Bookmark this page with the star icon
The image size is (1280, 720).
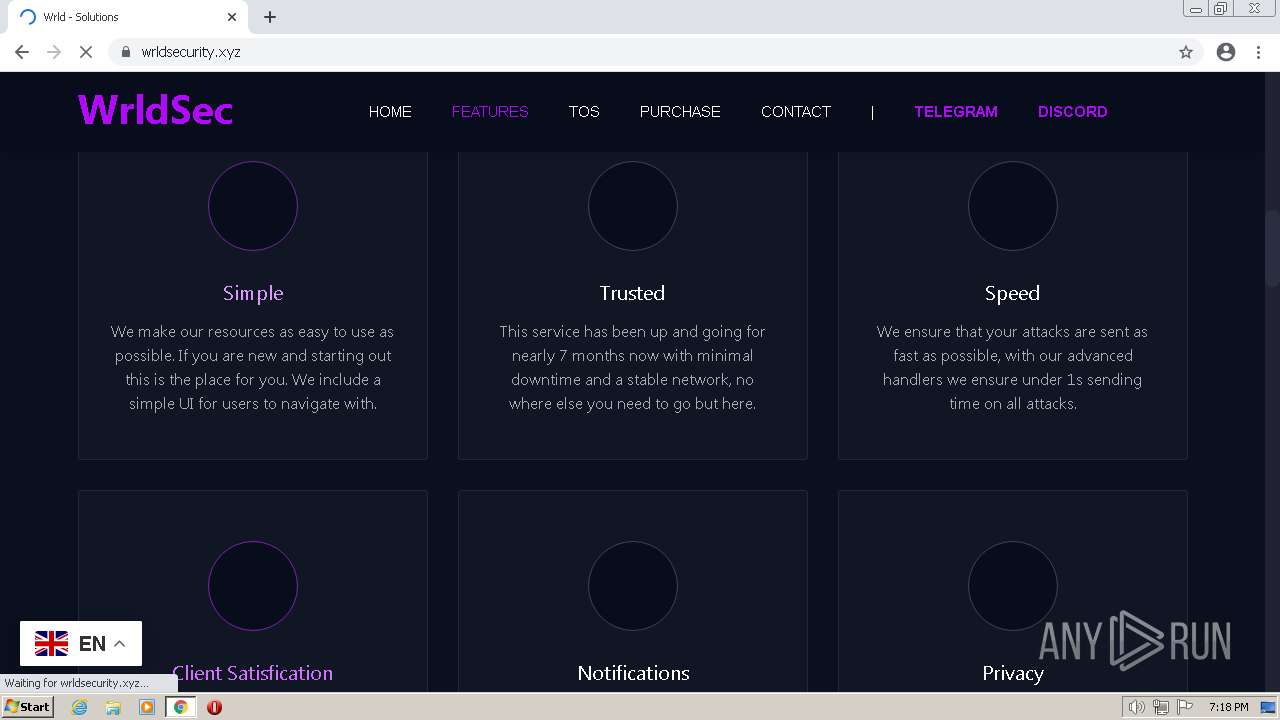point(1186,52)
